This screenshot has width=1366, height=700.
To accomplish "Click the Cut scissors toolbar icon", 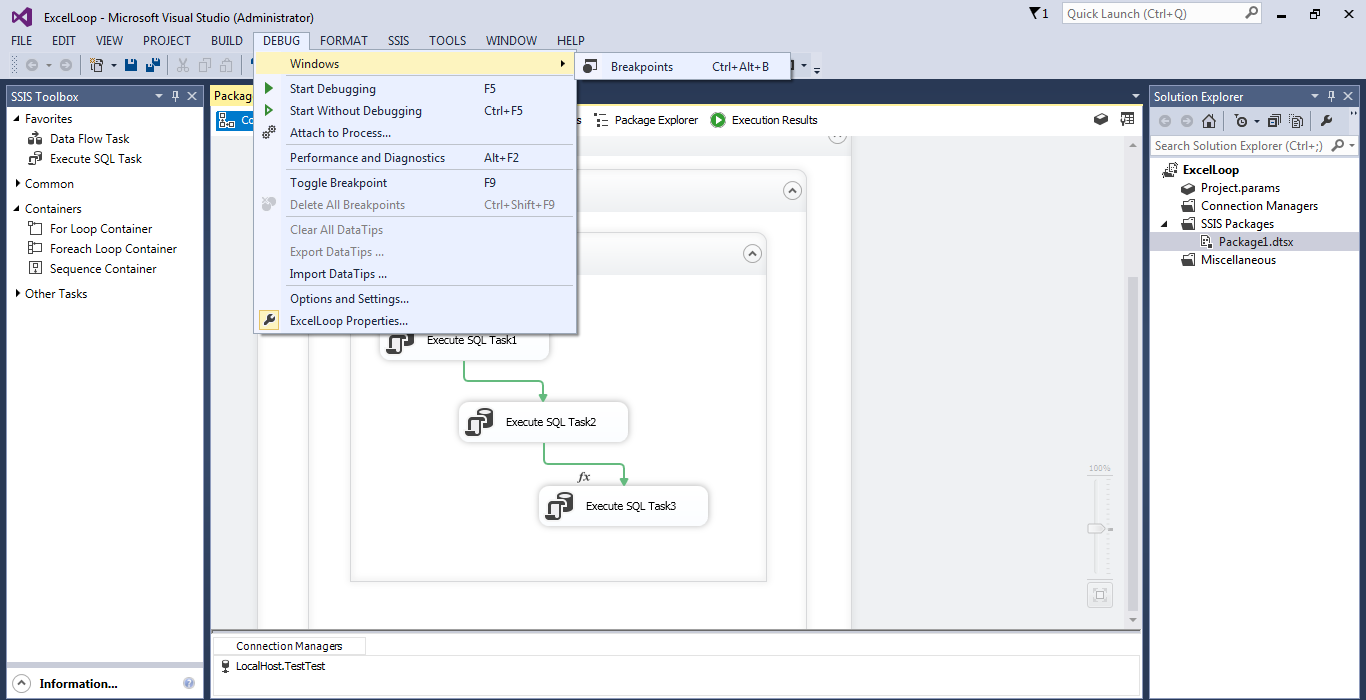I will point(182,65).
